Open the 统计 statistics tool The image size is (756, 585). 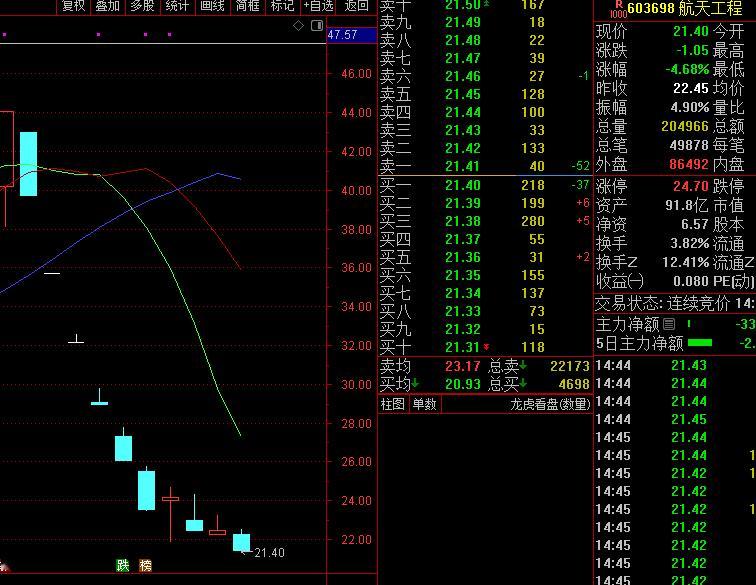point(177,6)
